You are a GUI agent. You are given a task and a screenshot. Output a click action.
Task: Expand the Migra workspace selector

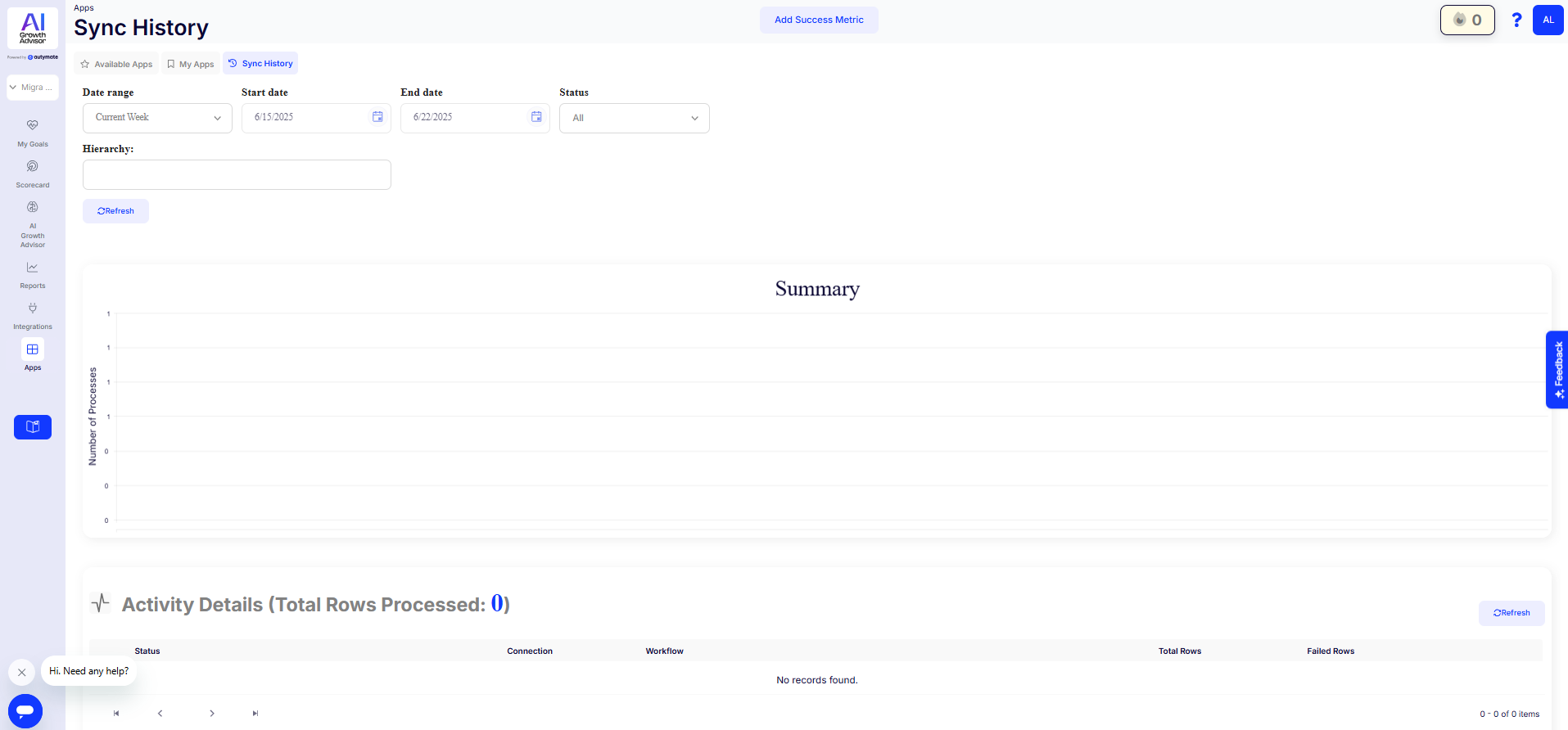click(x=33, y=88)
